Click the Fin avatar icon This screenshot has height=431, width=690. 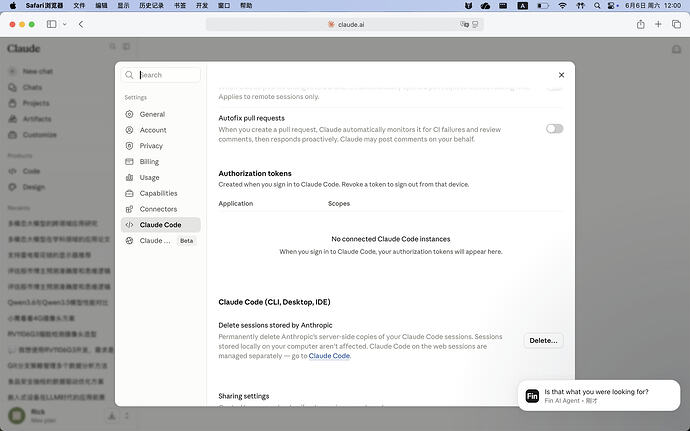[532, 396]
